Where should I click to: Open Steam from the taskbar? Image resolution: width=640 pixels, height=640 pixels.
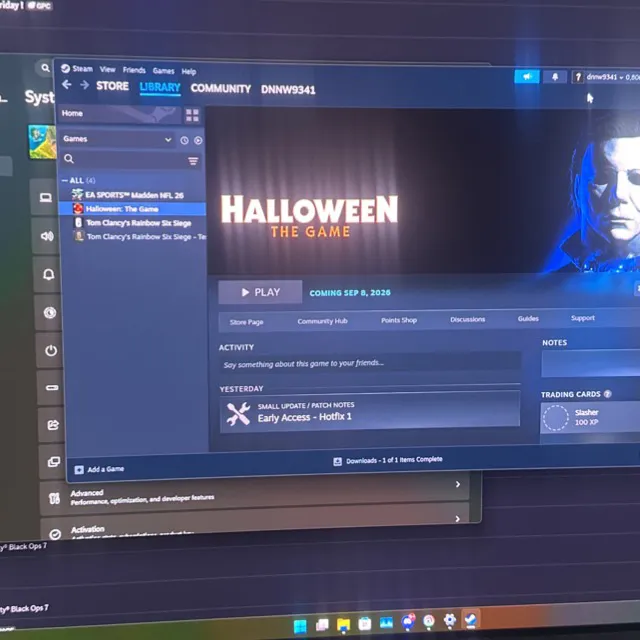click(471, 619)
